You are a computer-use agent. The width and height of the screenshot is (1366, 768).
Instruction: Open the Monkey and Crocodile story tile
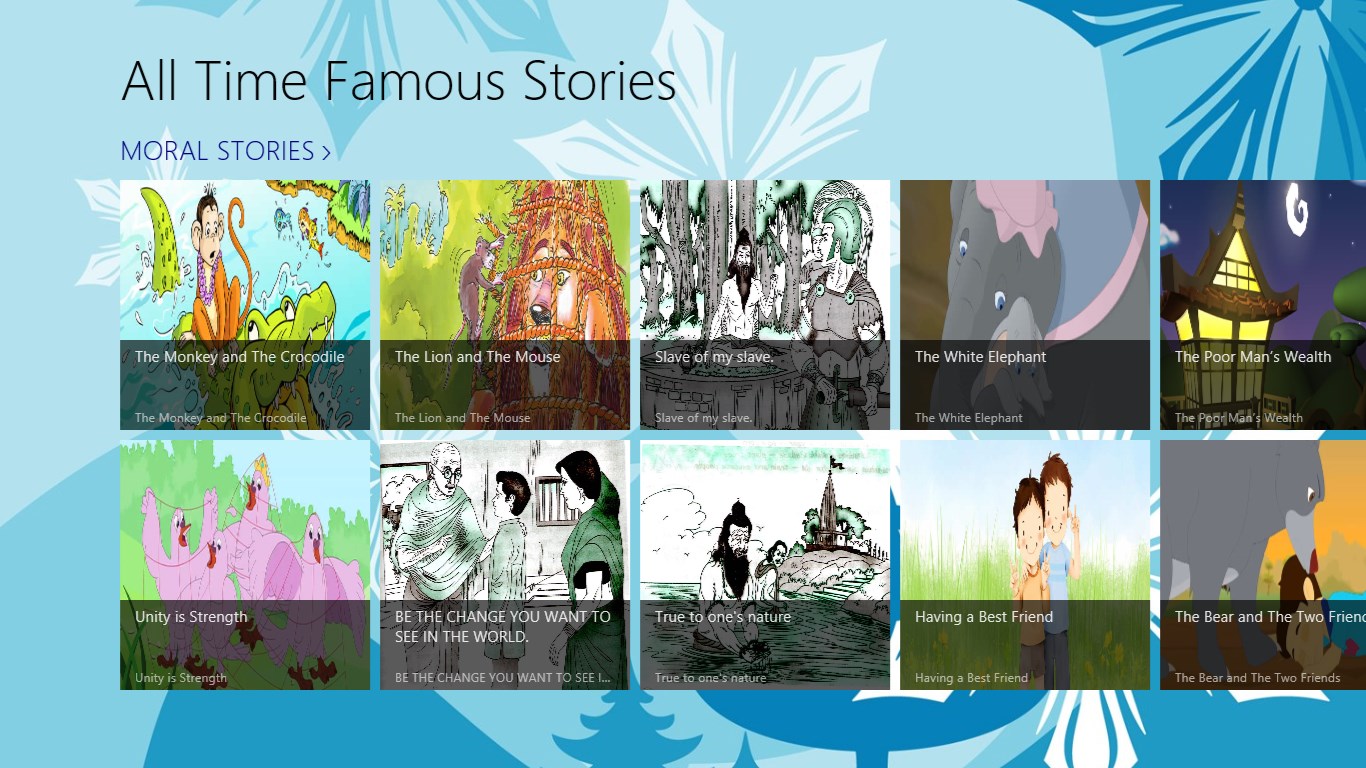point(245,305)
